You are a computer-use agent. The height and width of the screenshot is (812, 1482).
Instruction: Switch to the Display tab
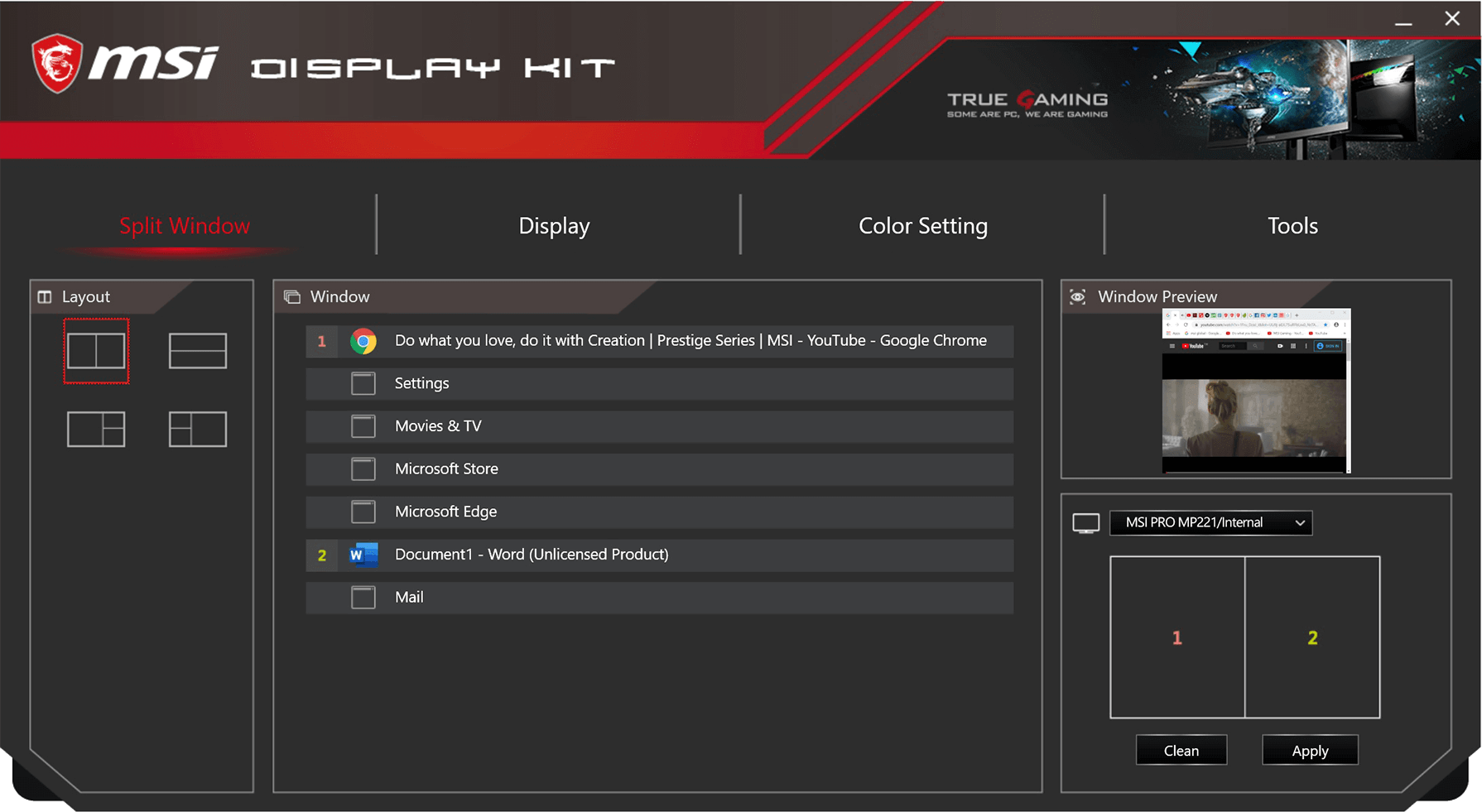pos(553,225)
